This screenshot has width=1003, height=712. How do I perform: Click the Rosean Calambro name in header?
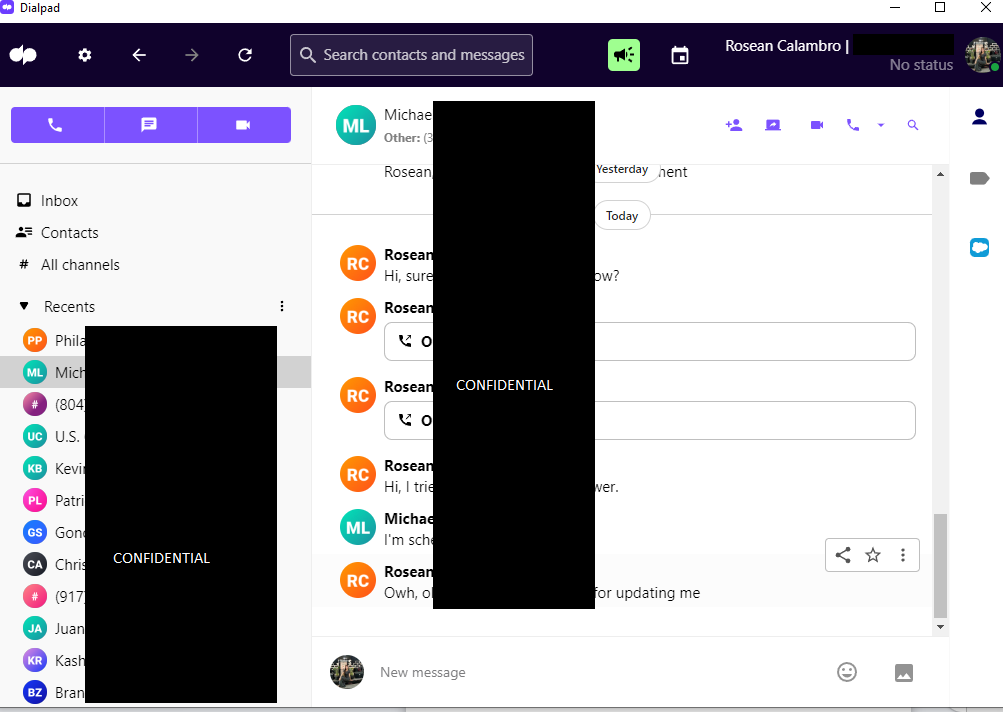click(783, 46)
